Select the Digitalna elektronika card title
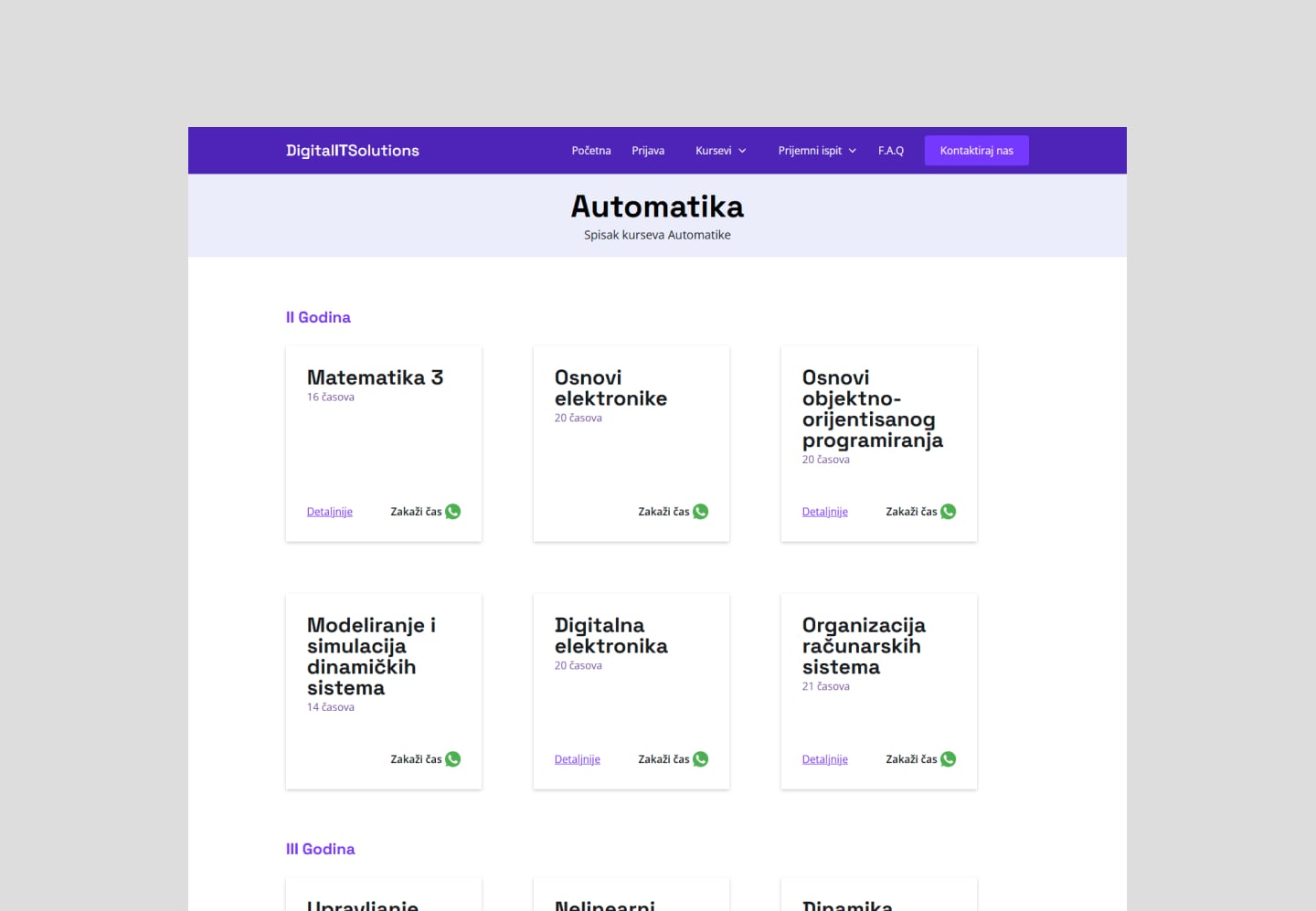 point(611,636)
